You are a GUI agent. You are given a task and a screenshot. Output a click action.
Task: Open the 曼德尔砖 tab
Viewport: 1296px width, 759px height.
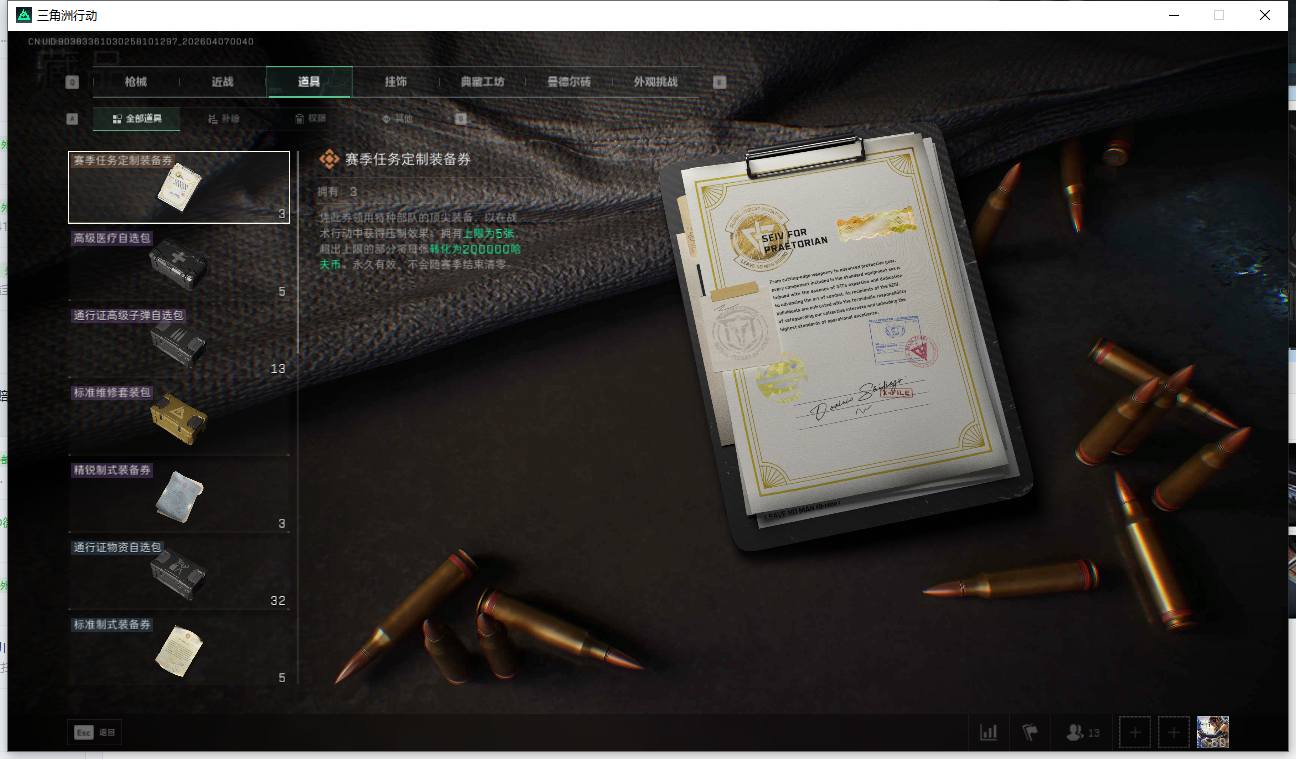coord(569,82)
